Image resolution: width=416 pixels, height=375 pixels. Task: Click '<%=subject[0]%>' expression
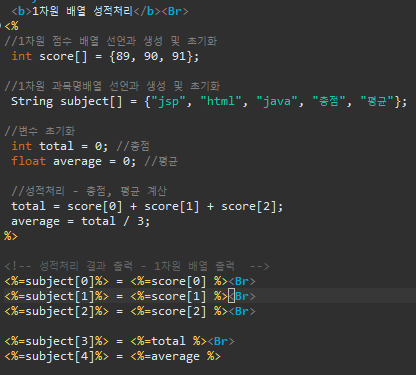[x=56, y=281]
